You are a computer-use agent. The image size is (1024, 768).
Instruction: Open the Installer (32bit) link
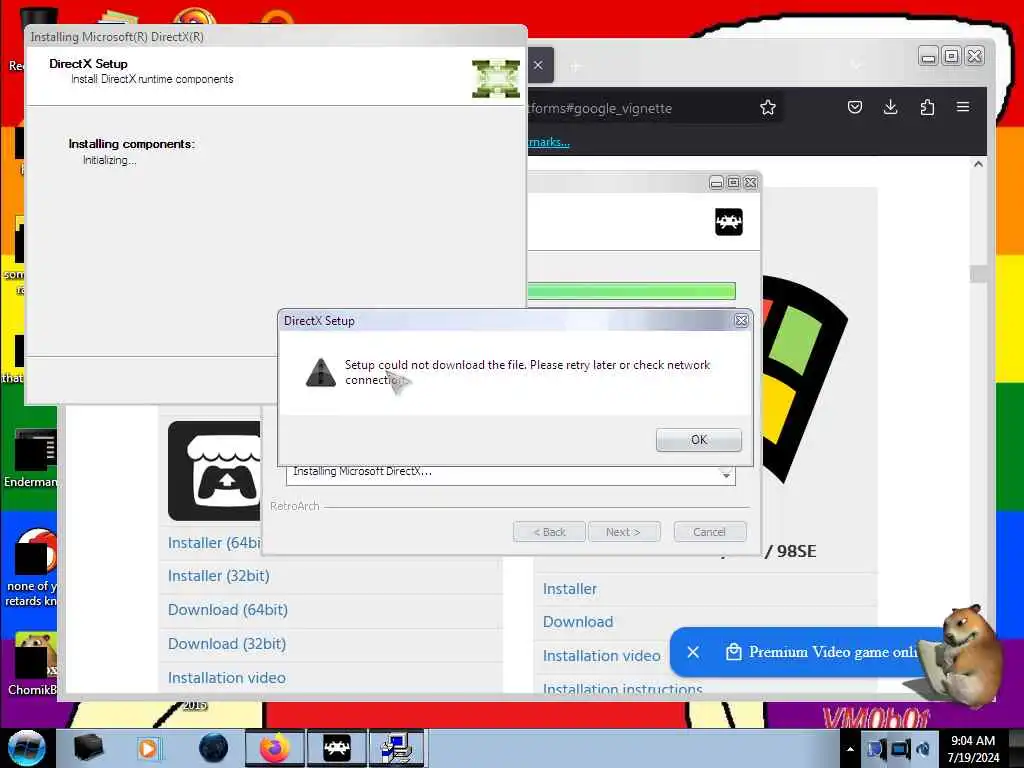click(x=218, y=576)
